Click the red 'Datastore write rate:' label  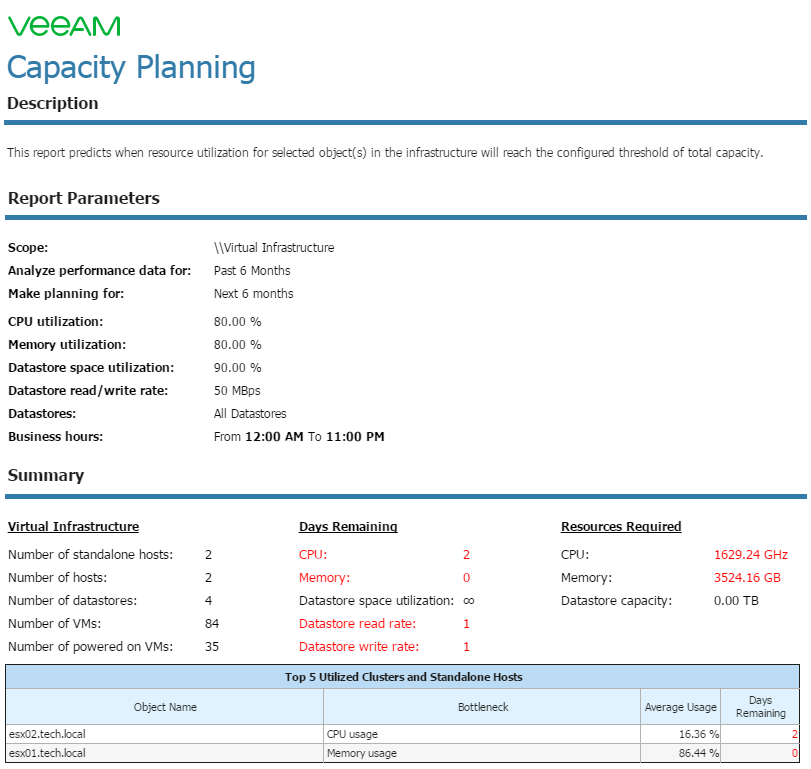coord(359,646)
